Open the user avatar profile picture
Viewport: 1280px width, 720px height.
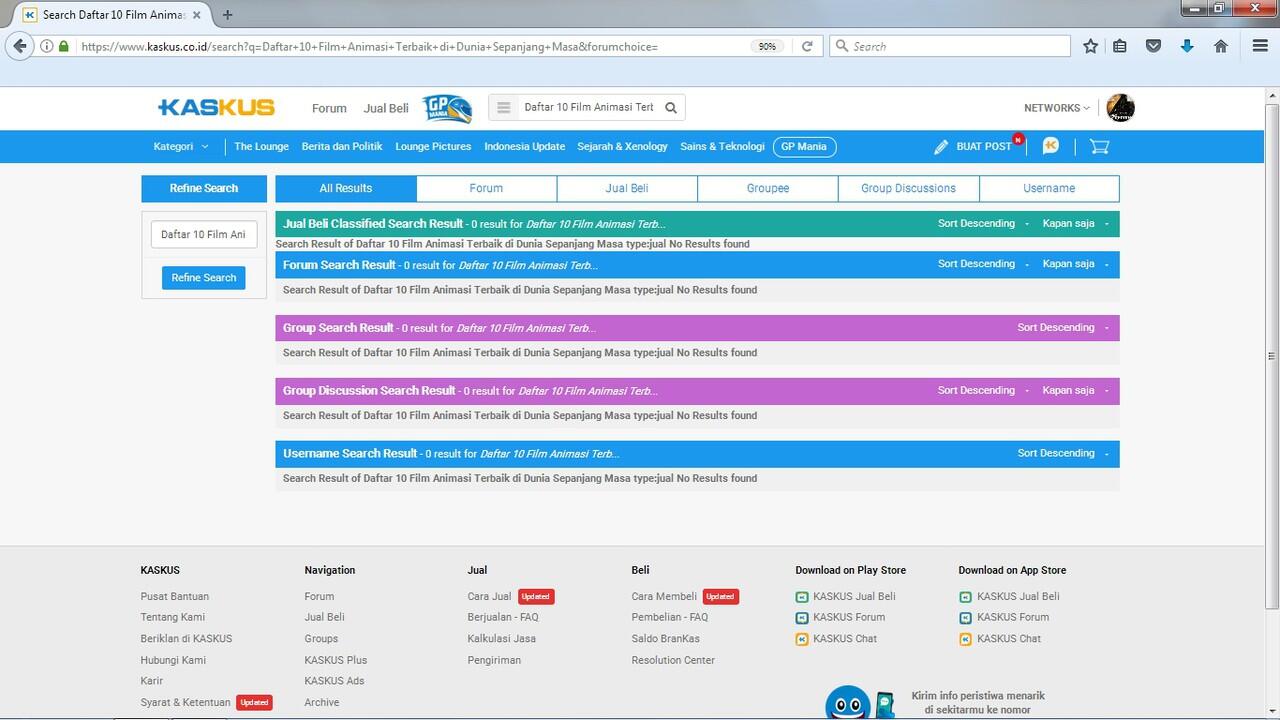(1120, 108)
